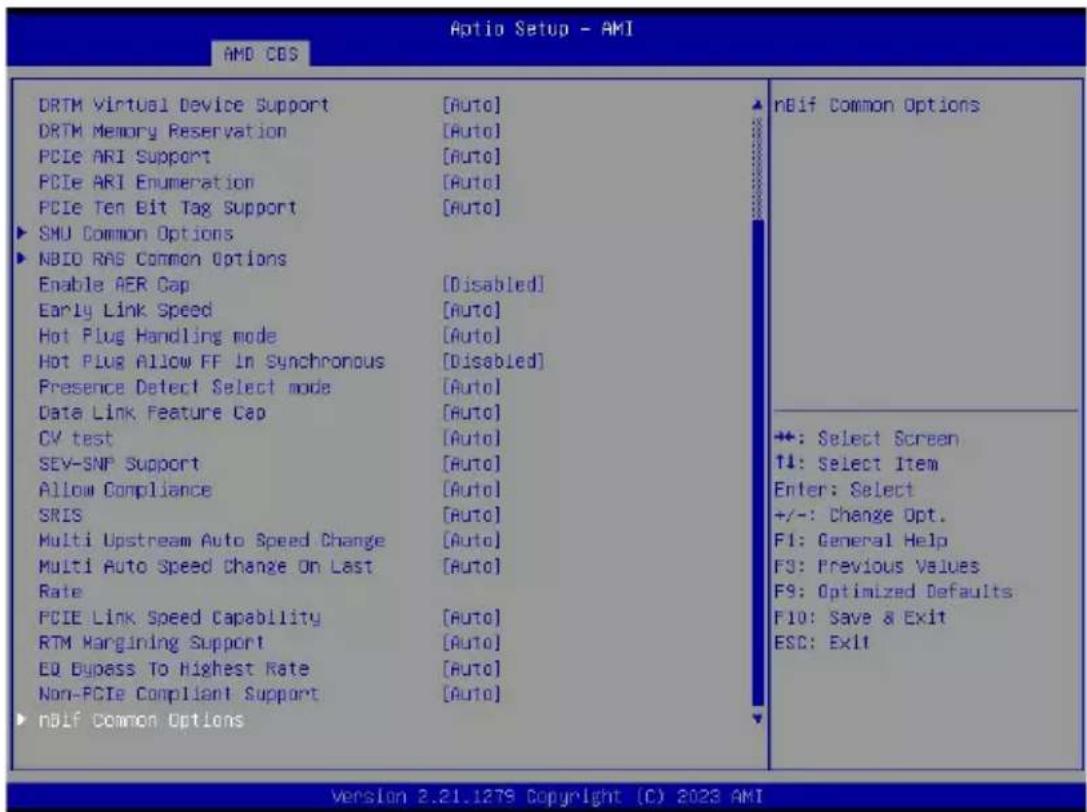Select Hot Plug Handling mode label
Screen dimensions: 1087x812
point(157,336)
